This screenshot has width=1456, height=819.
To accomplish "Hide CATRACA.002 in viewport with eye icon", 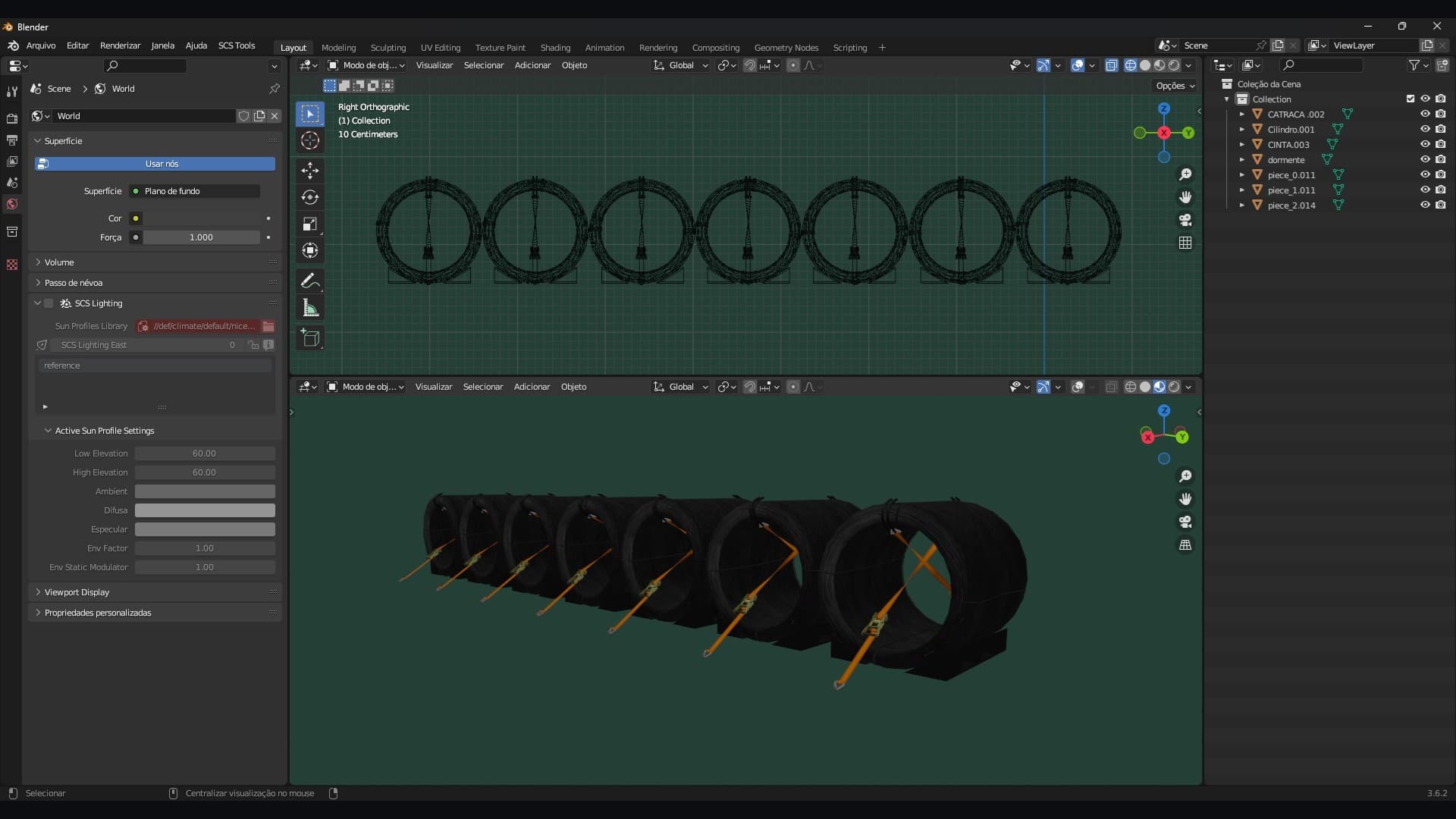I will (1425, 114).
